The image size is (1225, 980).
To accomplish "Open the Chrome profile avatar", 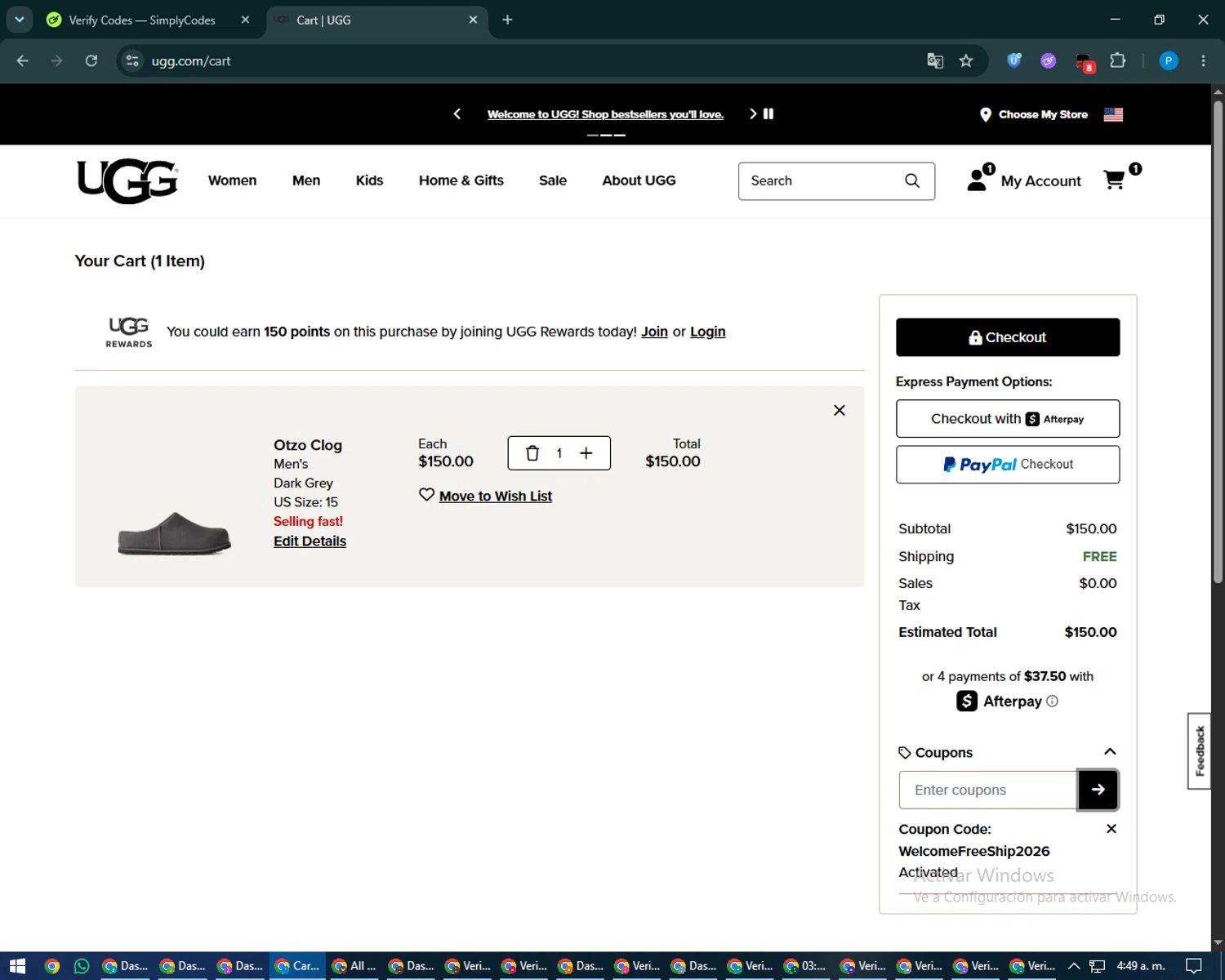I will (1169, 60).
